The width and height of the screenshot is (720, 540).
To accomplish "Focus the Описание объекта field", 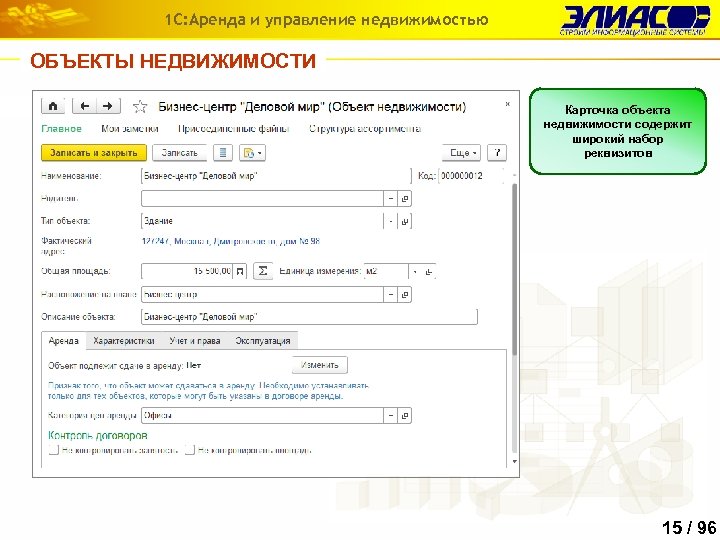I will tap(309, 317).
